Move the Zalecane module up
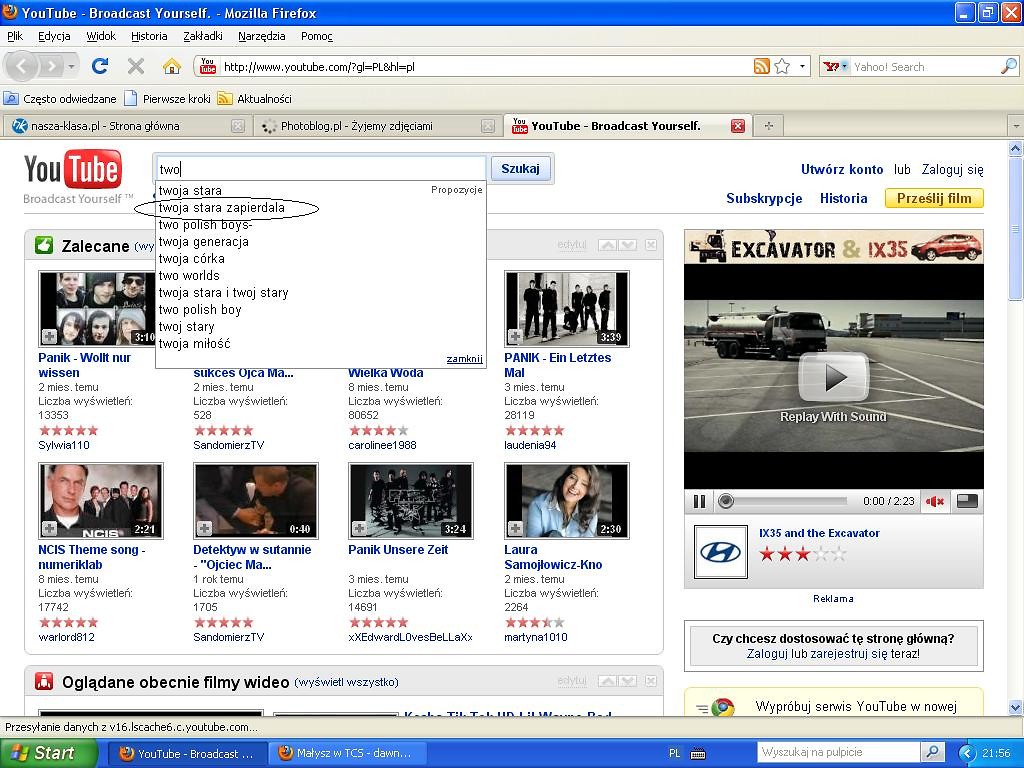 607,245
